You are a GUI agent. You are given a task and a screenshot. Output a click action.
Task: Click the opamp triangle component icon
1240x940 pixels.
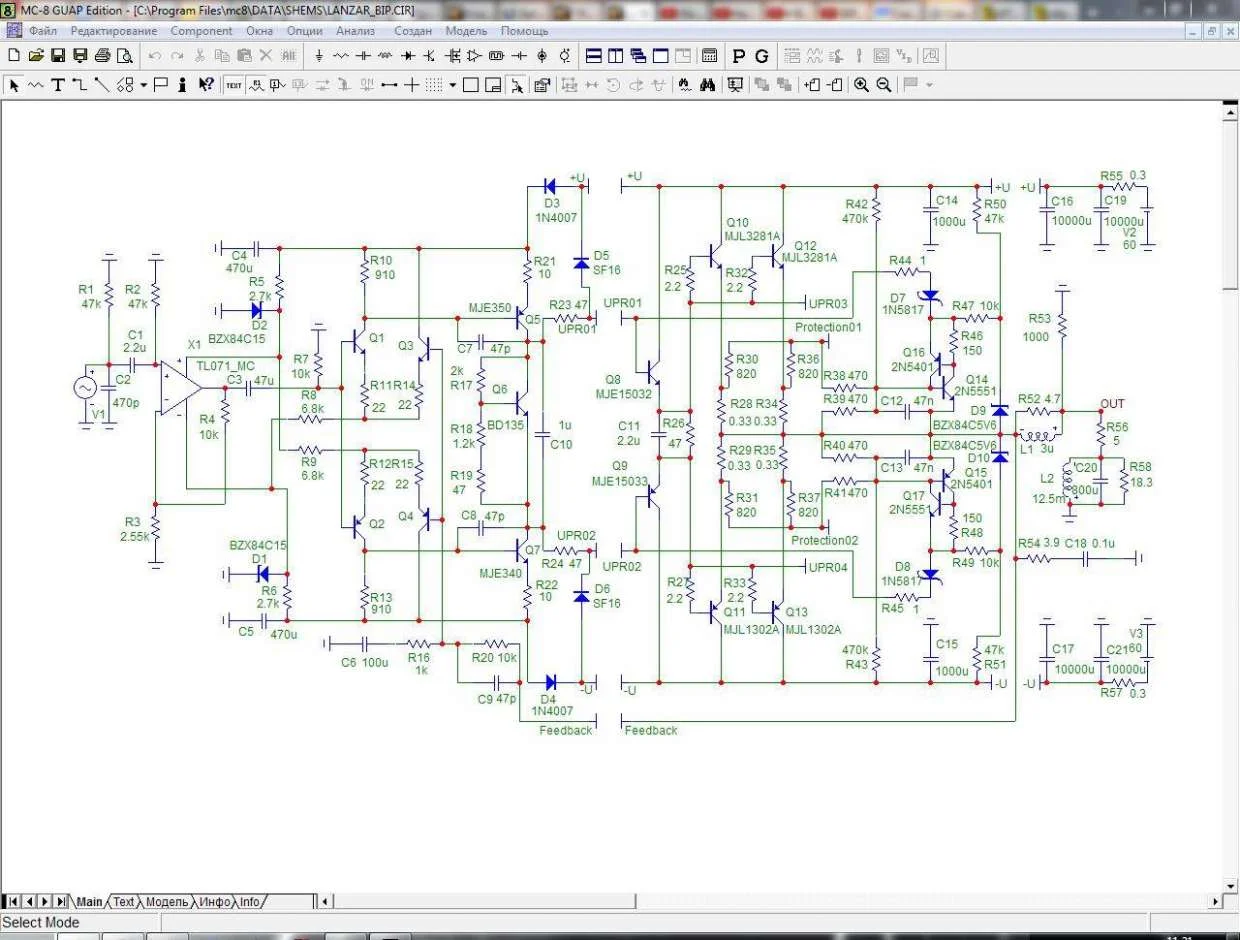coord(474,56)
